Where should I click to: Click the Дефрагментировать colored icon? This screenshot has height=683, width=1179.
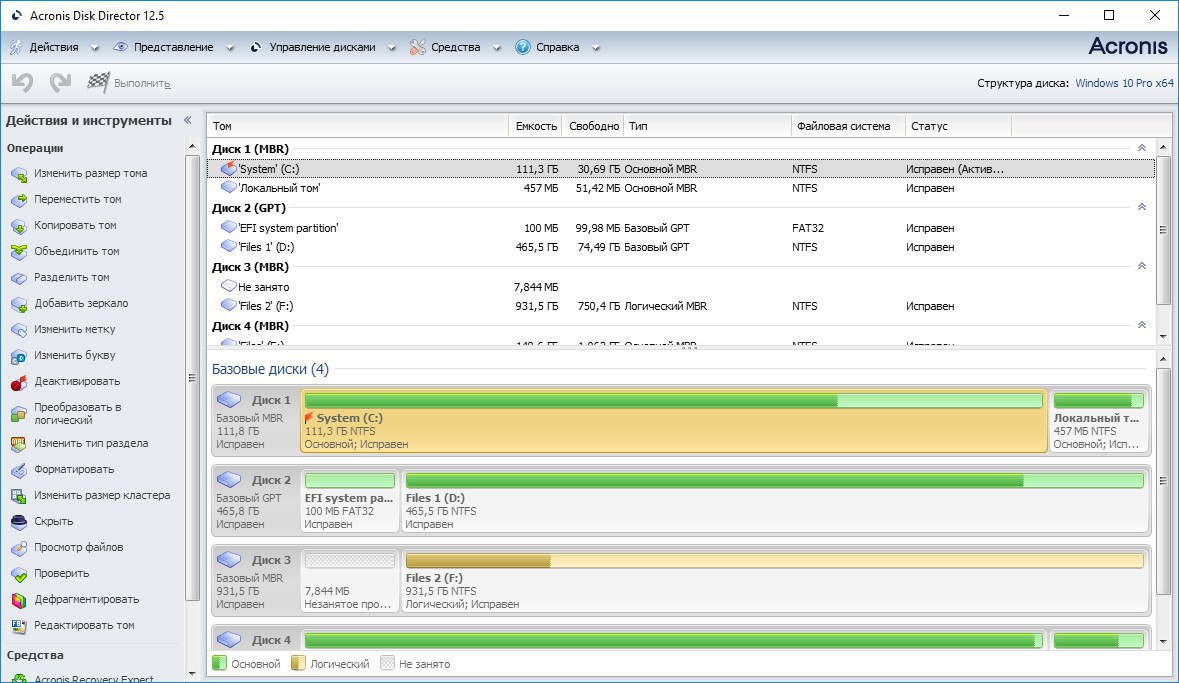pyautogui.click(x=19, y=600)
